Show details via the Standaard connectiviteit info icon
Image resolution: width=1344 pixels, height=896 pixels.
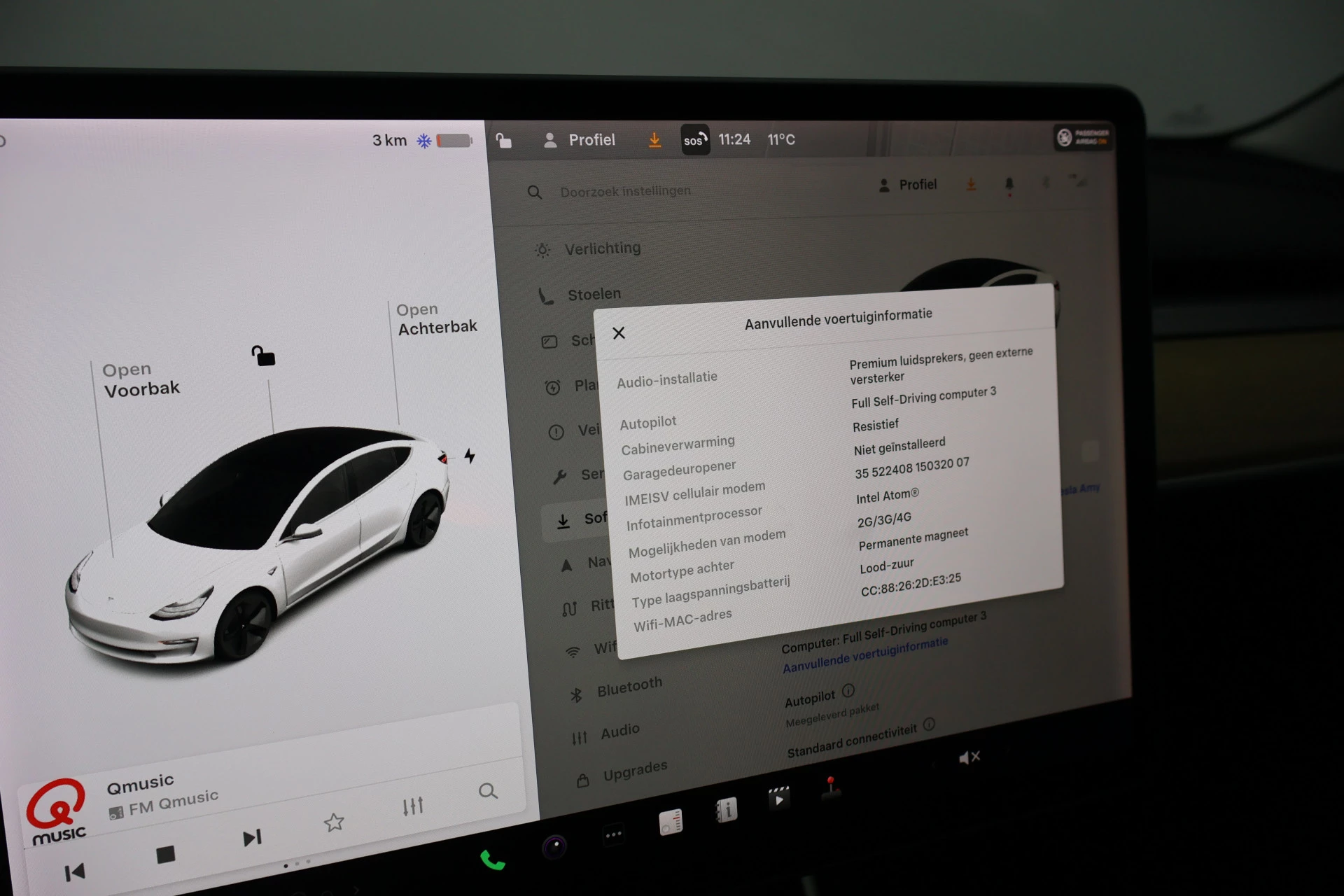click(x=930, y=726)
